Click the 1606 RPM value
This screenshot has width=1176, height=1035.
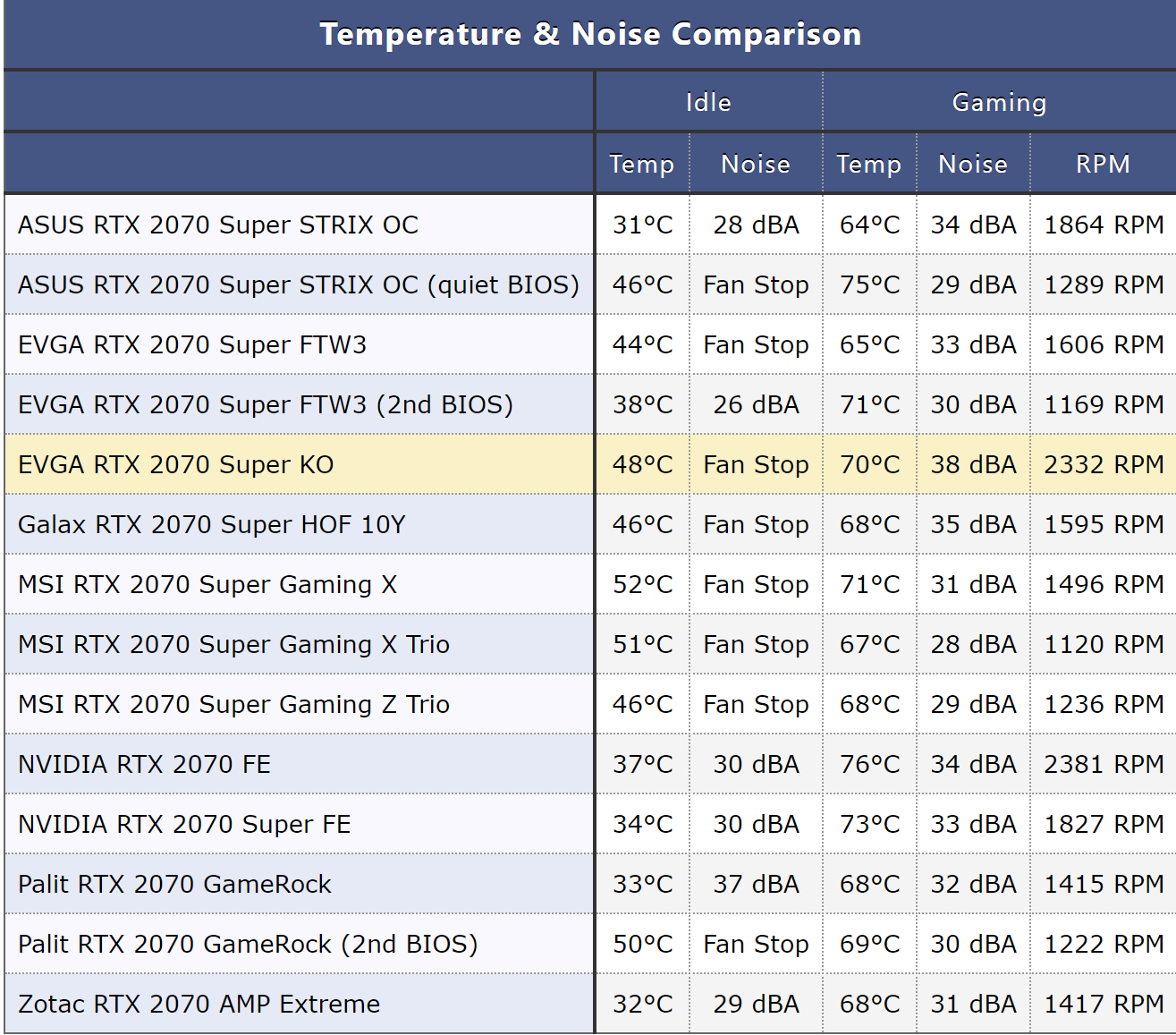pyautogui.click(x=1104, y=344)
